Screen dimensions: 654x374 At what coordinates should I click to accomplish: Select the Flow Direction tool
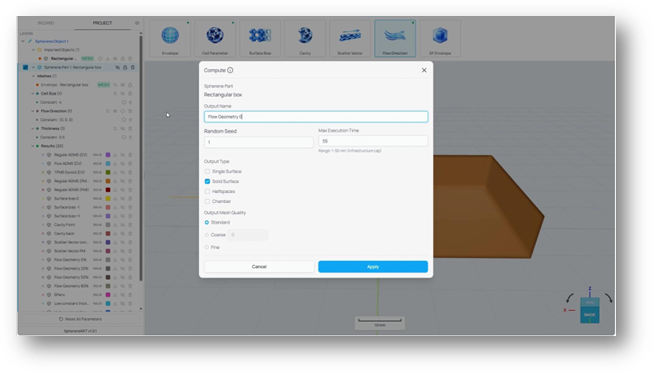tap(395, 38)
